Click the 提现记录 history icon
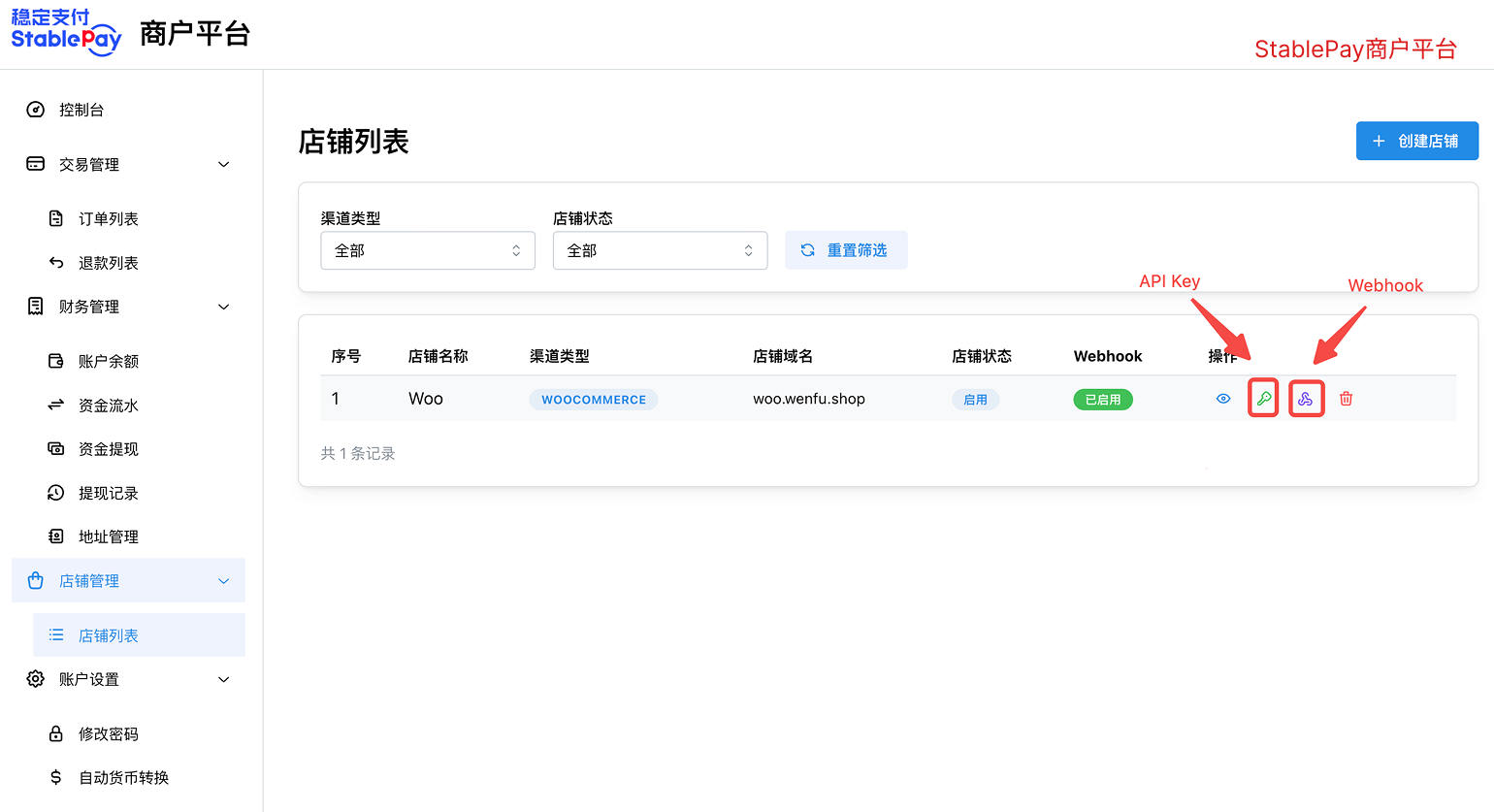 tap(55, 492)
